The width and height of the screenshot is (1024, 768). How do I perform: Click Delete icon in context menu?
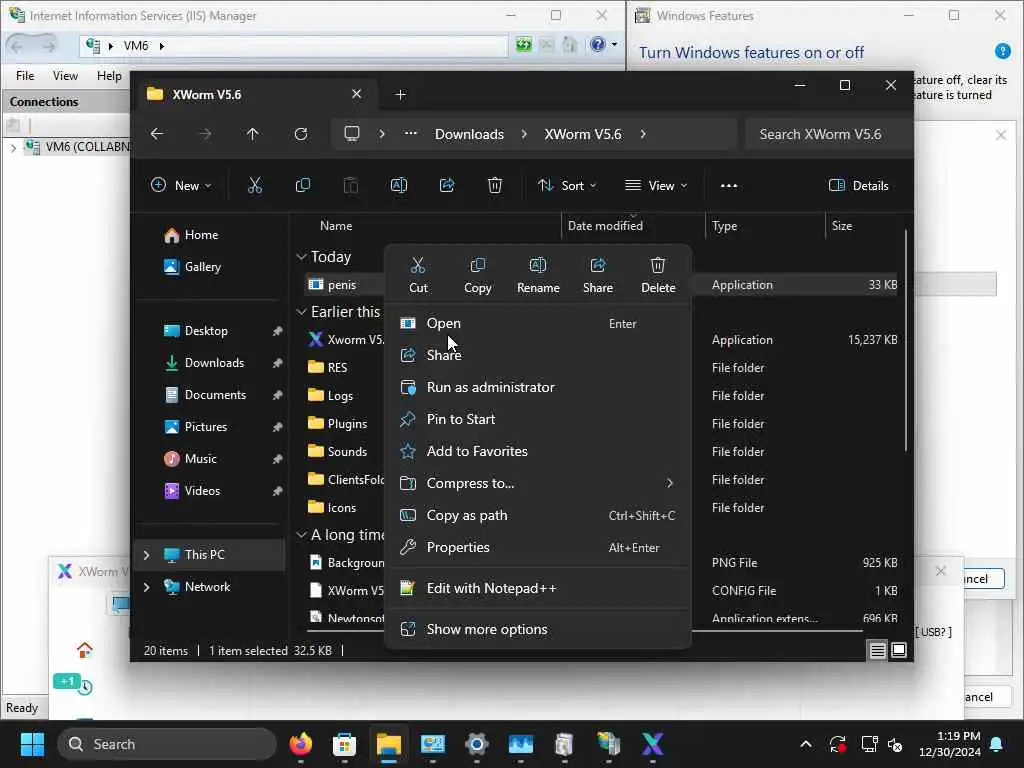point(658,275)
